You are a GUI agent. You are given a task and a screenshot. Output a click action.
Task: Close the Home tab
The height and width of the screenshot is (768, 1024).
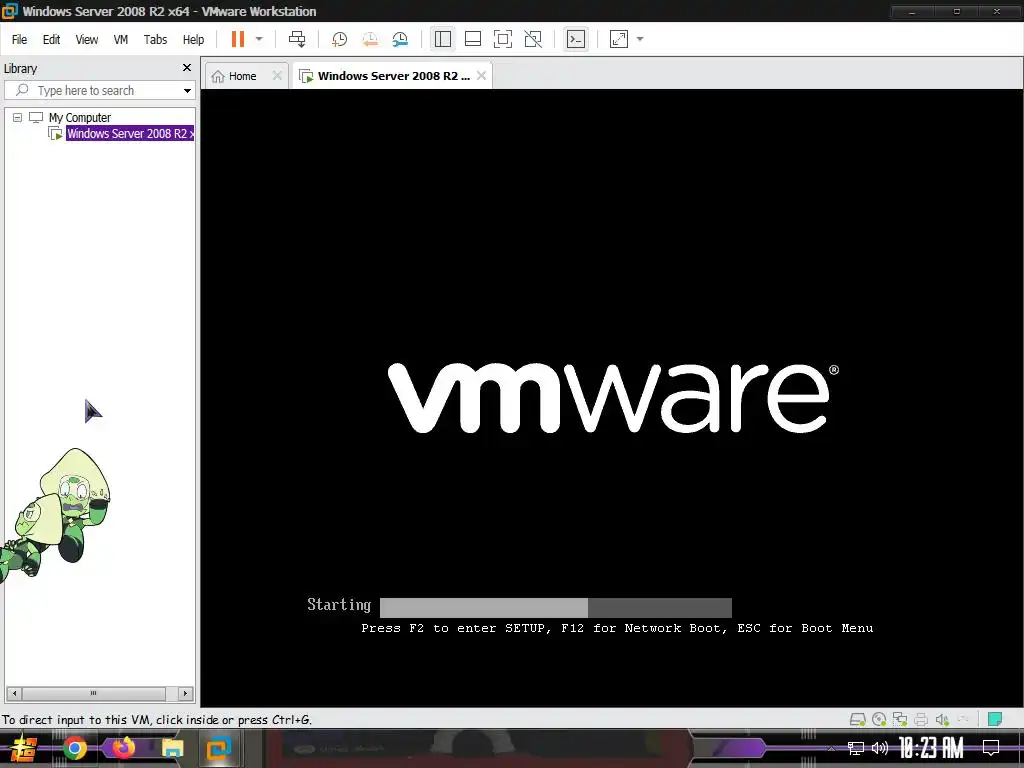pyautogui.click(x=277, y=76)
